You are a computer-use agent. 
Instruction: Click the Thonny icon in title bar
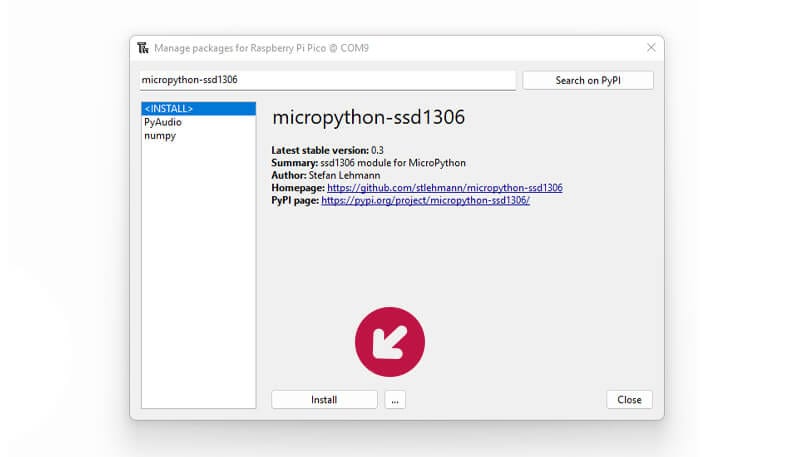pos(143,48)
